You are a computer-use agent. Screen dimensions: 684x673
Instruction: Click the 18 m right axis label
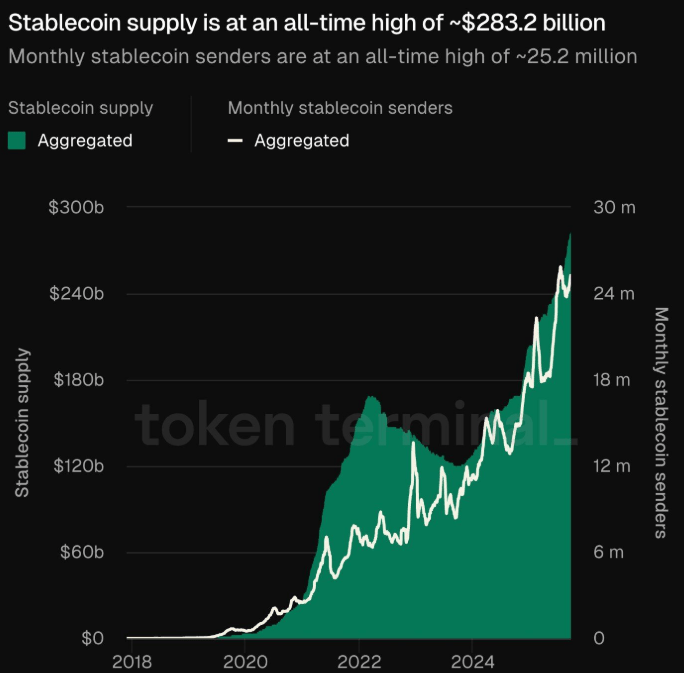point(614,380)
